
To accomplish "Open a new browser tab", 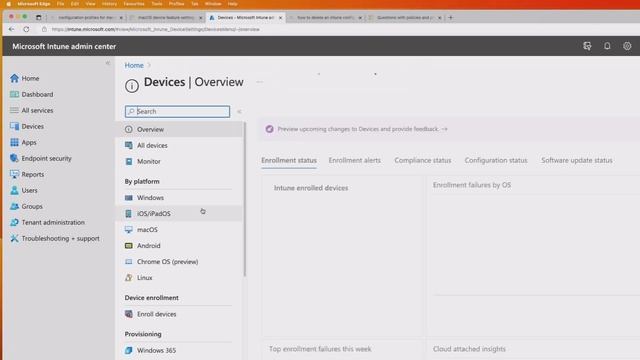I will point(451,18).
